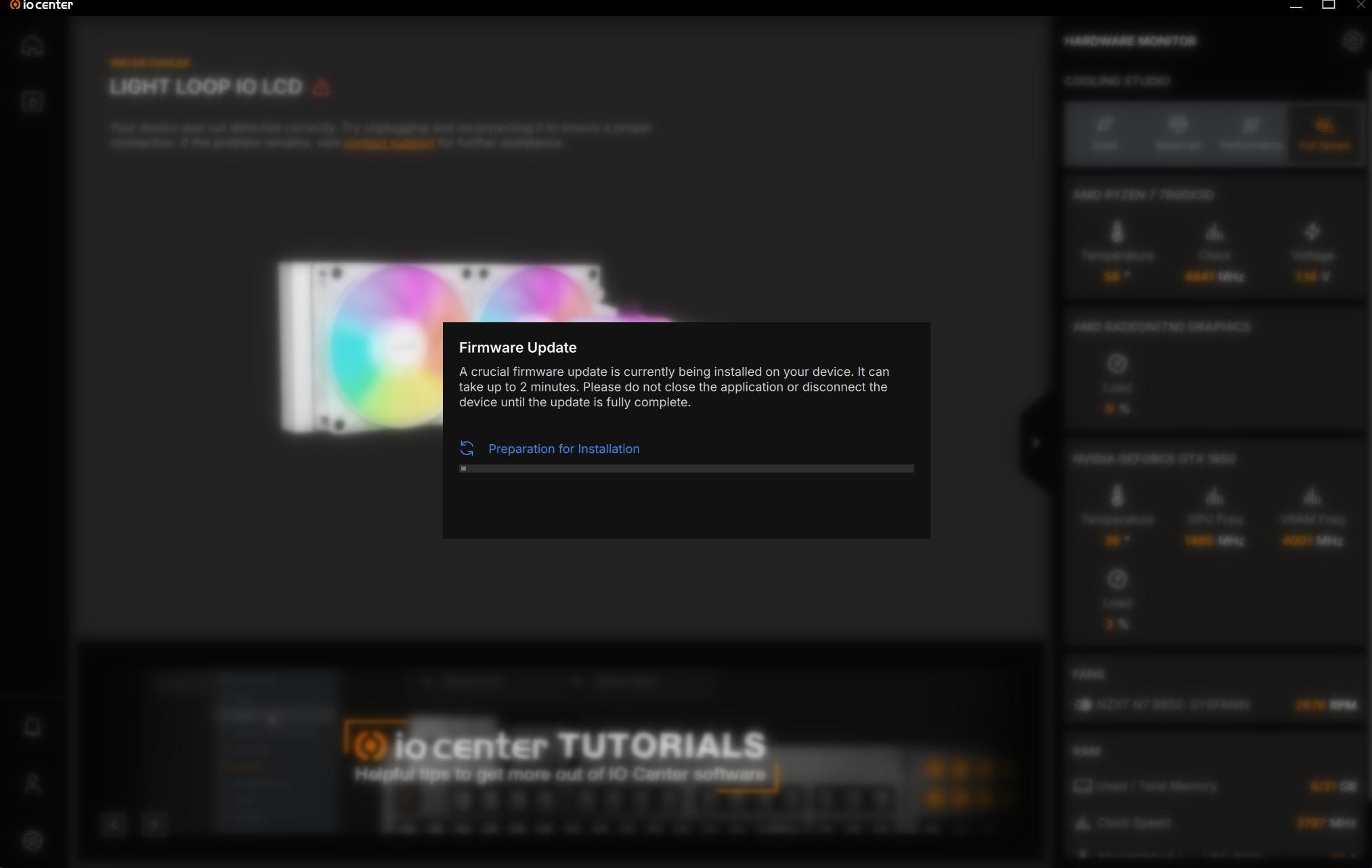Click the IO Center logo in title bar
Screen dimensions: 1372x868
[41, 5]
